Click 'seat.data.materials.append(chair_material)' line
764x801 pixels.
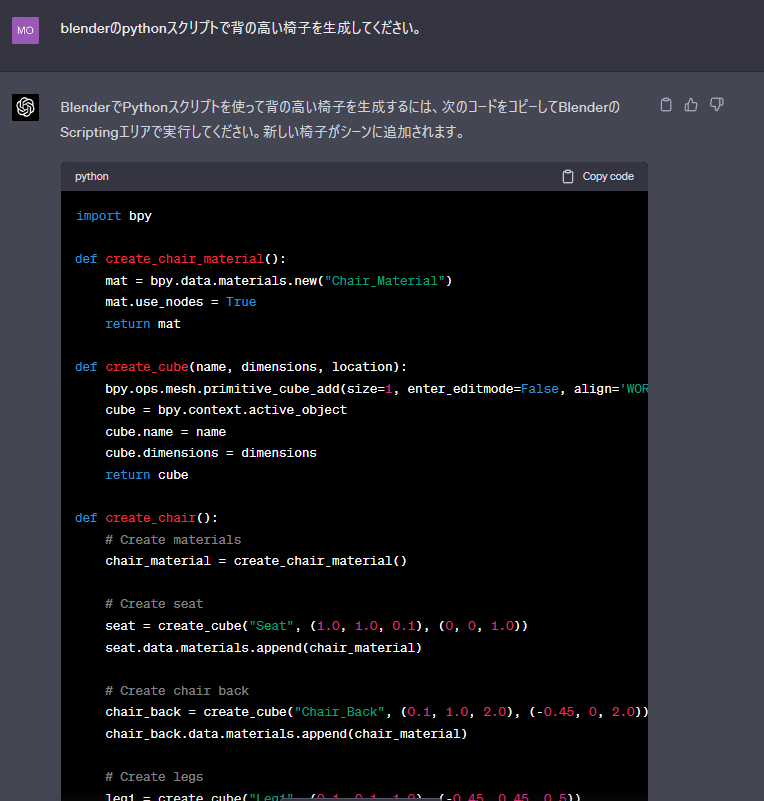(x=264, y=647)
